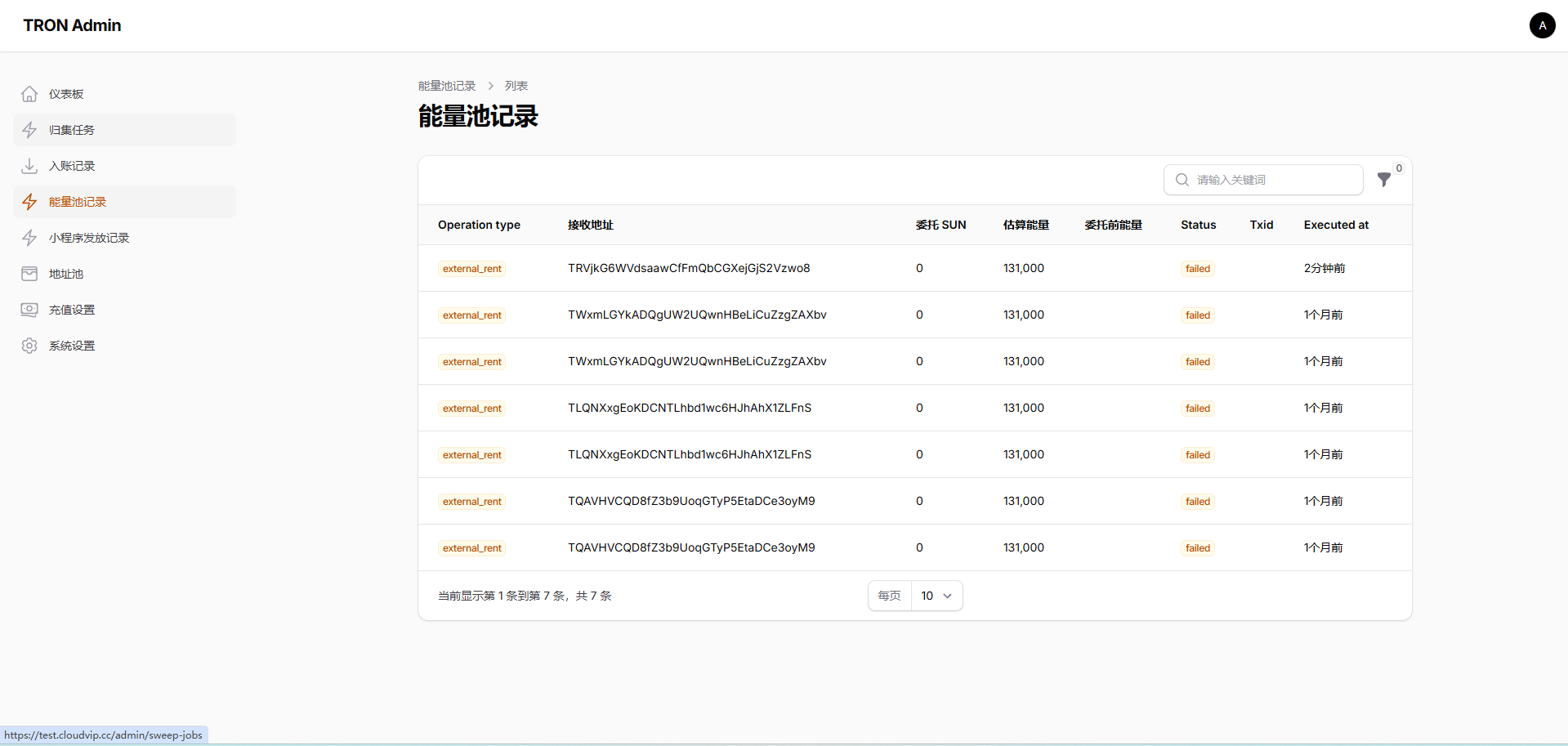
Task: Click the 每页 label in pagination
Action: (x=889, y=596)
